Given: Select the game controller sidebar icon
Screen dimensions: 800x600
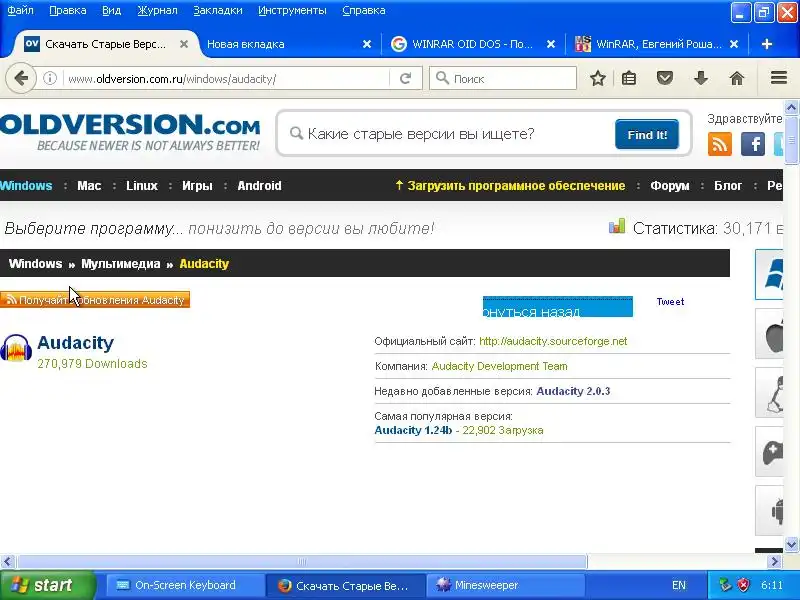Looking at the screenshot, I should [x=769, y=452].
